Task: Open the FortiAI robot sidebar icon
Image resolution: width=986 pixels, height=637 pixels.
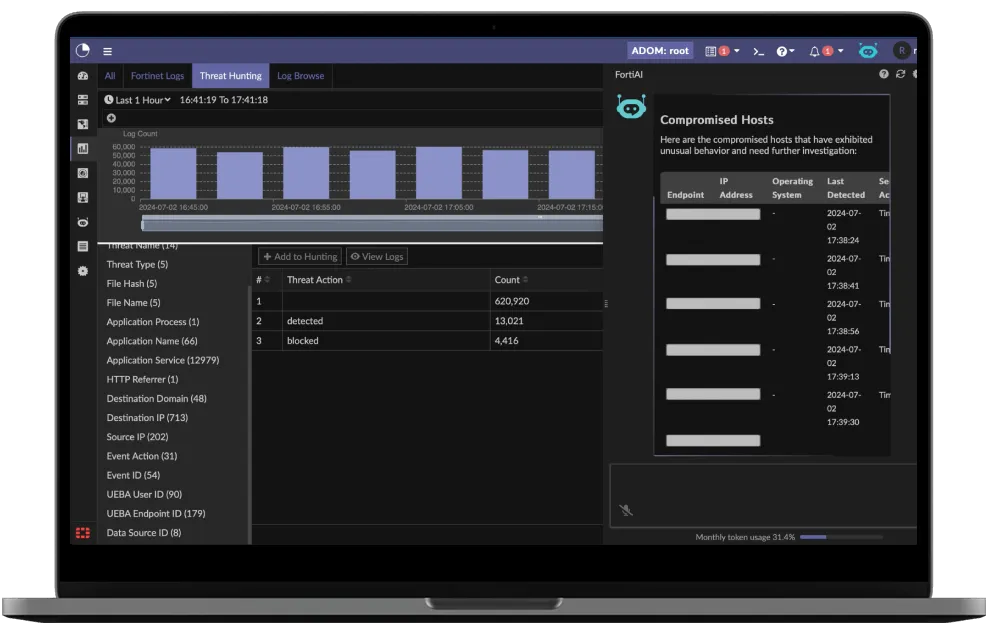Action: (83, 222)
